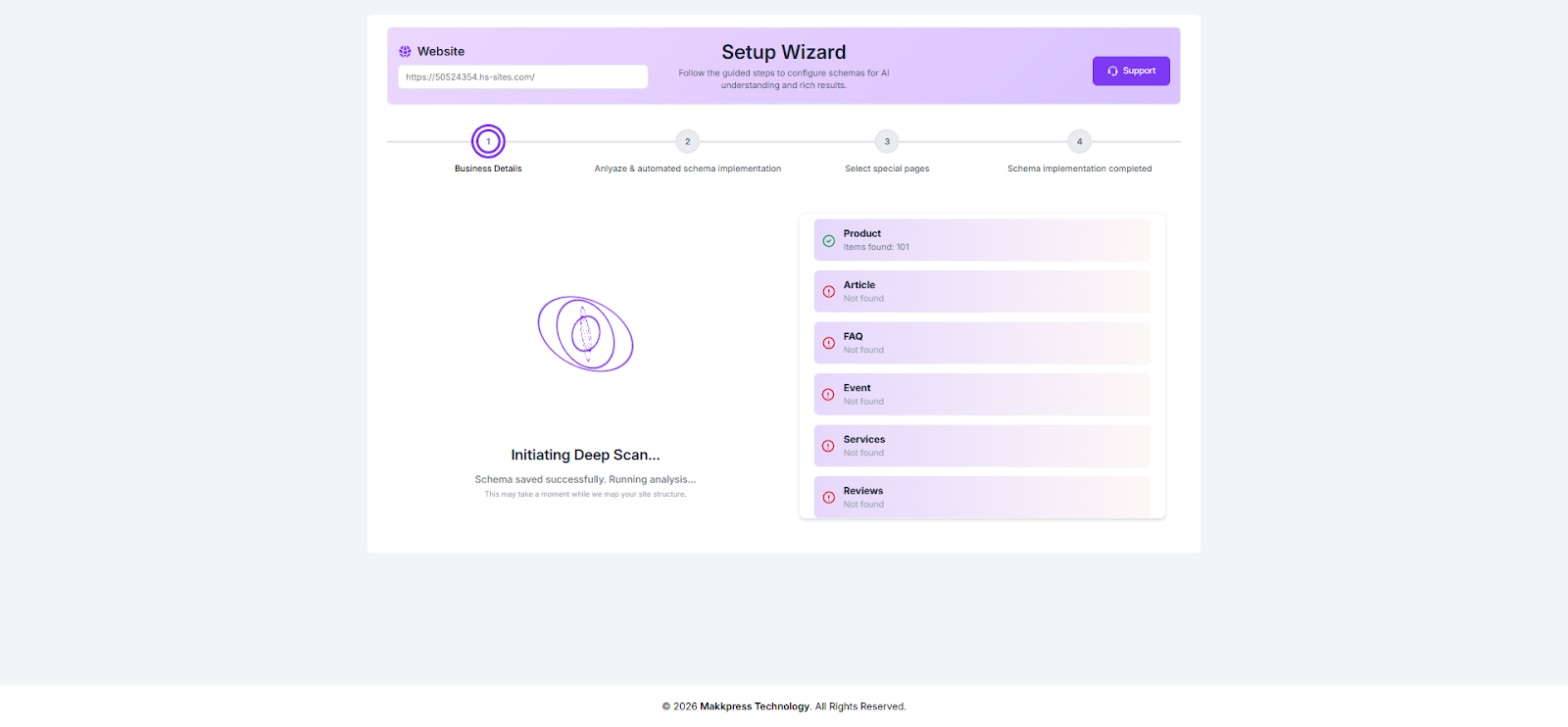1568x727 pixels.
Task: Open the Product schema row
Action: [982, 240]
